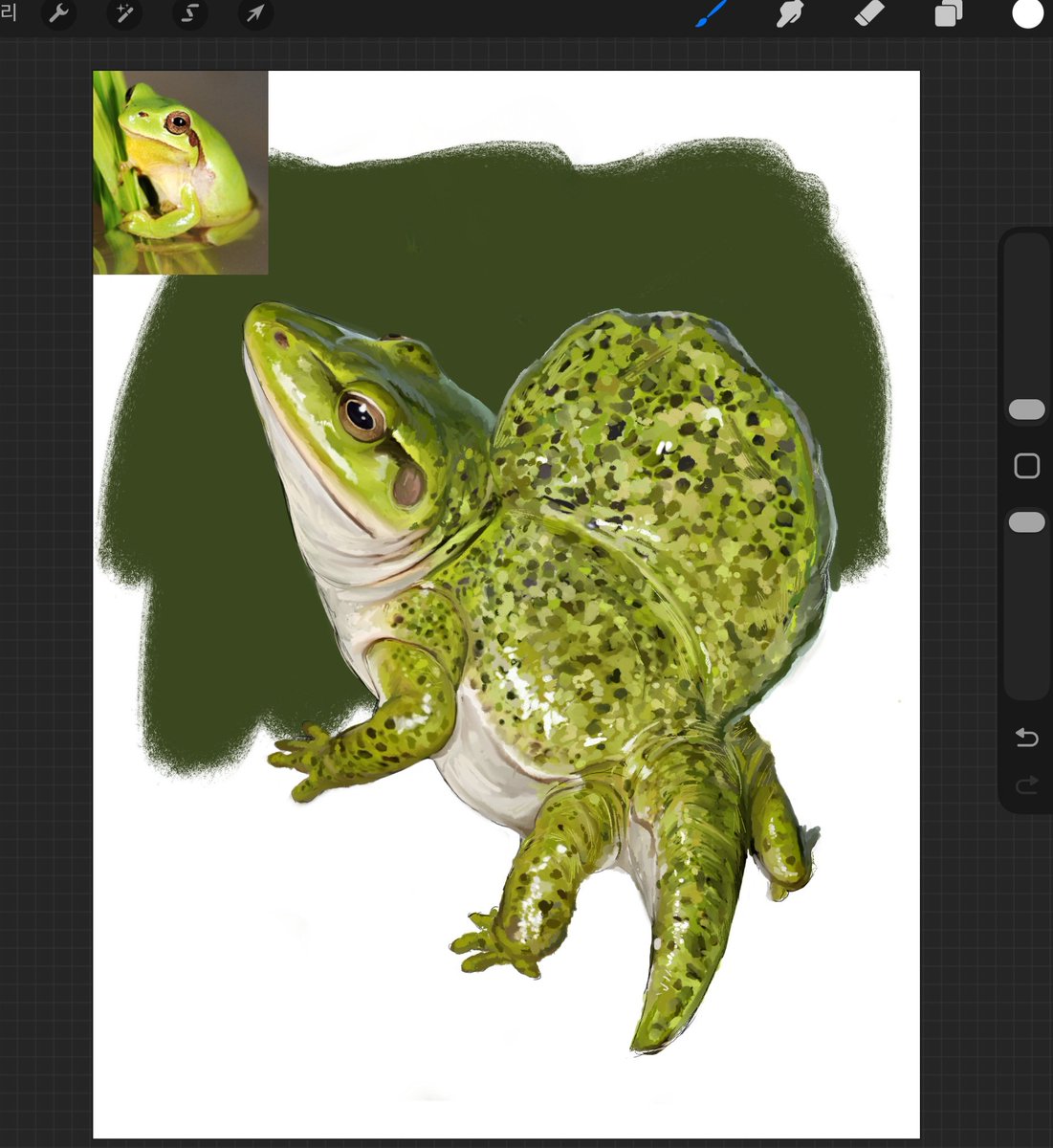1053x1148 pixels.
Task: Undo the last stroke
Action: tap(1026, 737)
